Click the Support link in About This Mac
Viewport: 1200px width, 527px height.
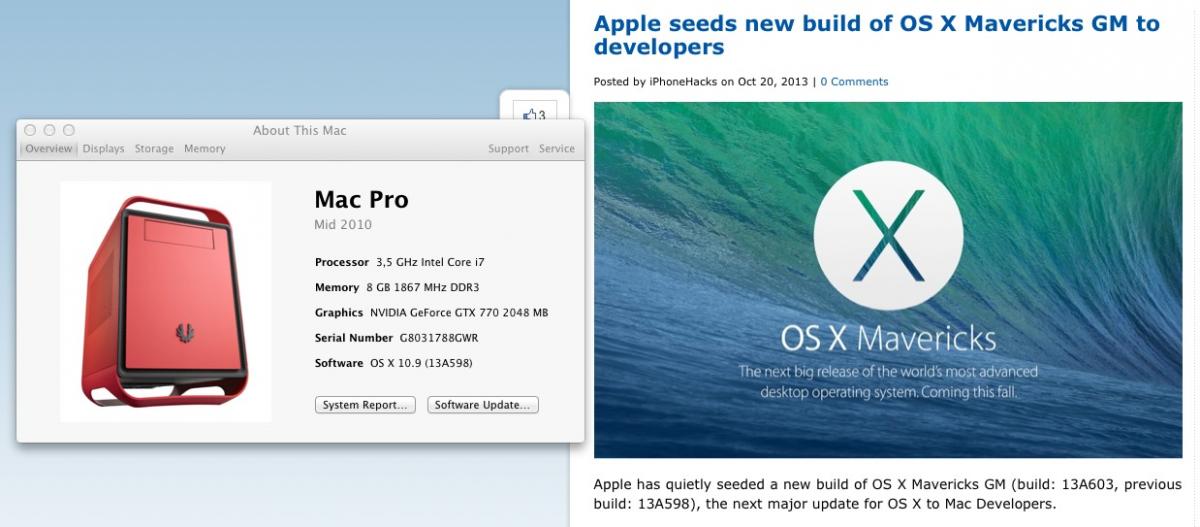[x=508, y=149]
